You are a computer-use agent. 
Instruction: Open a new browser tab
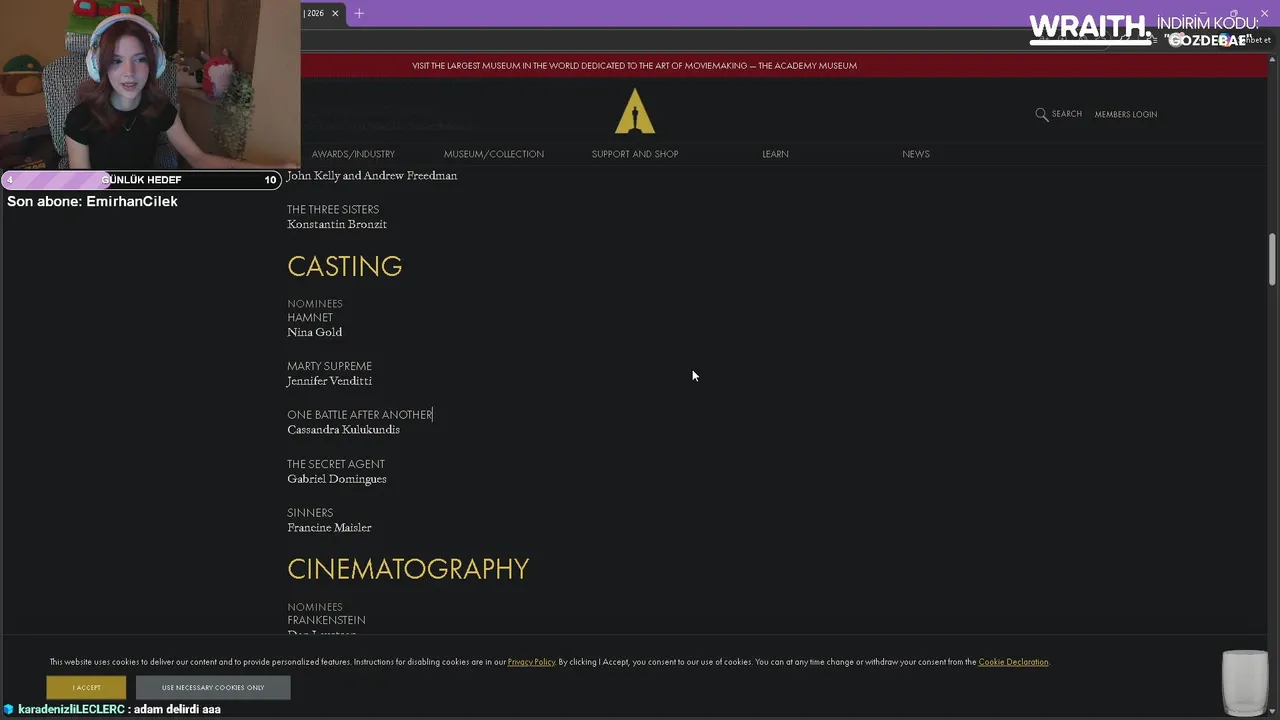(359, 13)
